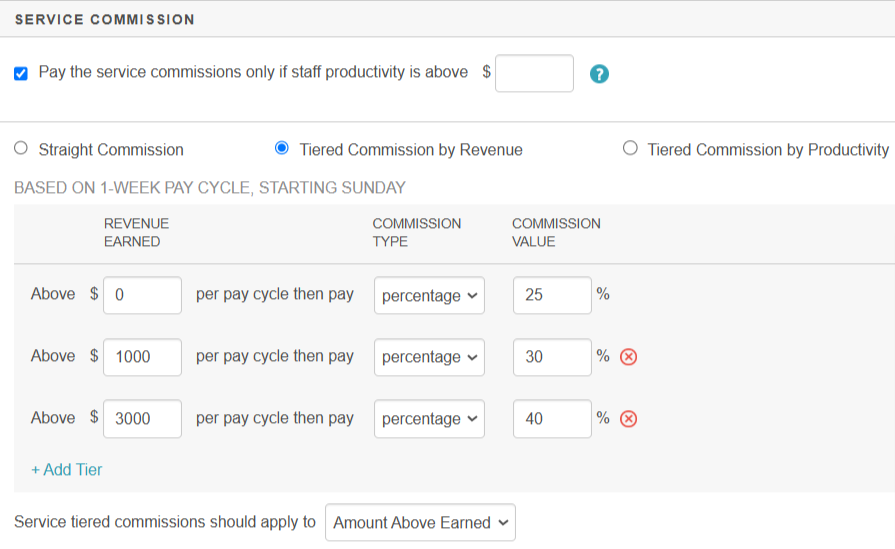Open commission type dropdown for $3000 tier
Screen dimensions: 895x549
pos(429,419)
